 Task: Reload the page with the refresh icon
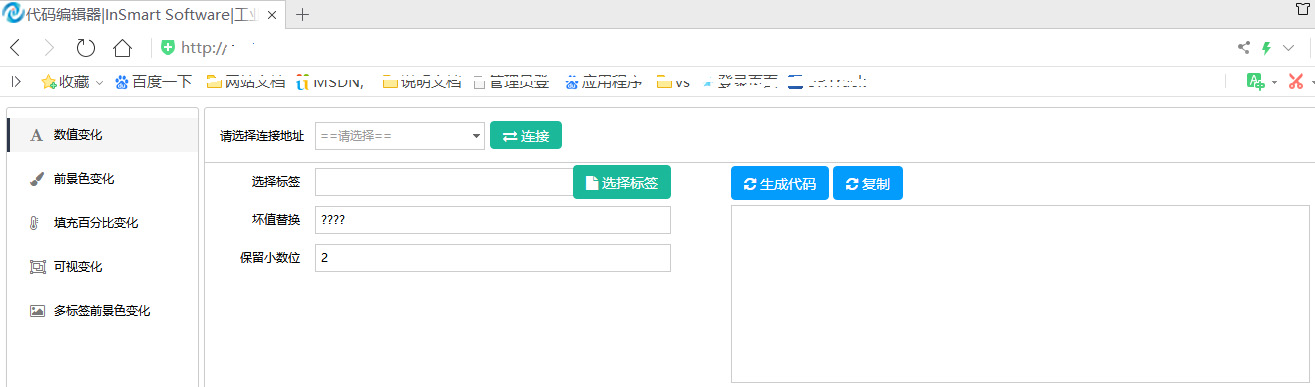(86, 47)
